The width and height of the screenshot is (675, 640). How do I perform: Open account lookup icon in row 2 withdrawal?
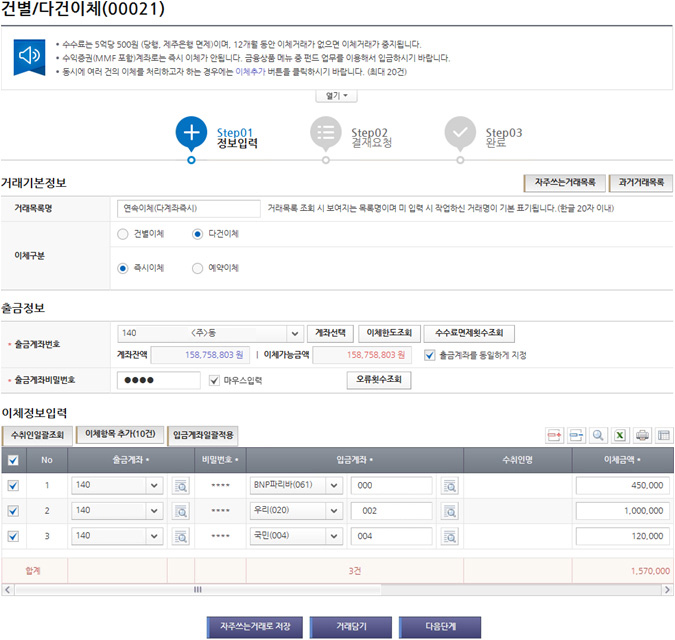click(x=181, y=512)
